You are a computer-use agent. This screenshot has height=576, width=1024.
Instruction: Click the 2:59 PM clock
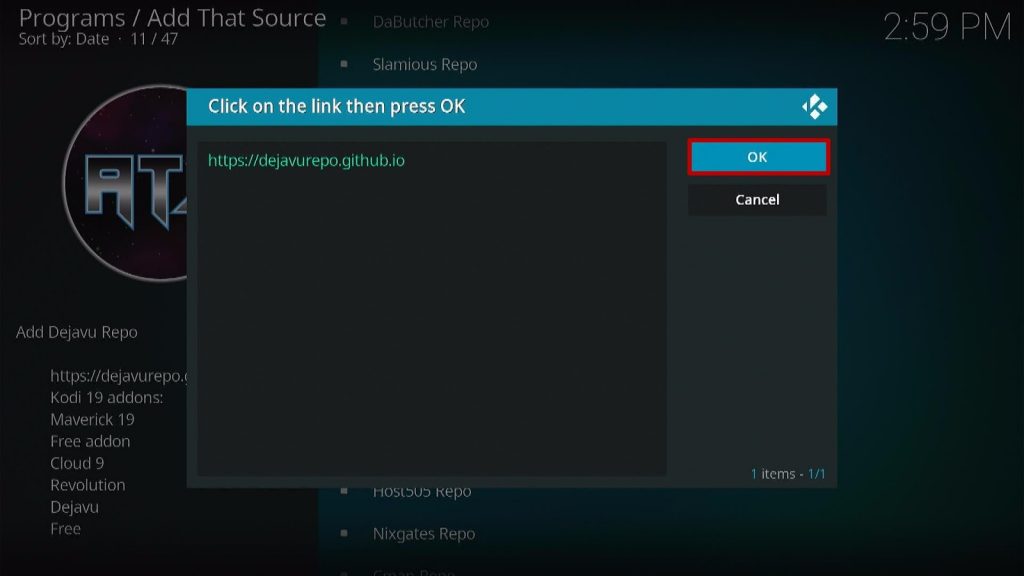[947, 27]
